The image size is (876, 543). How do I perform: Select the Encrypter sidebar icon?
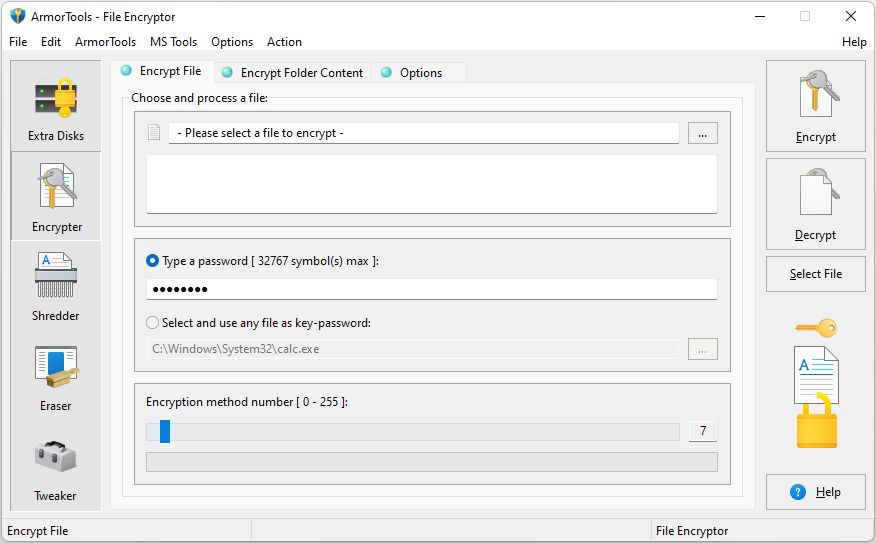56,197
